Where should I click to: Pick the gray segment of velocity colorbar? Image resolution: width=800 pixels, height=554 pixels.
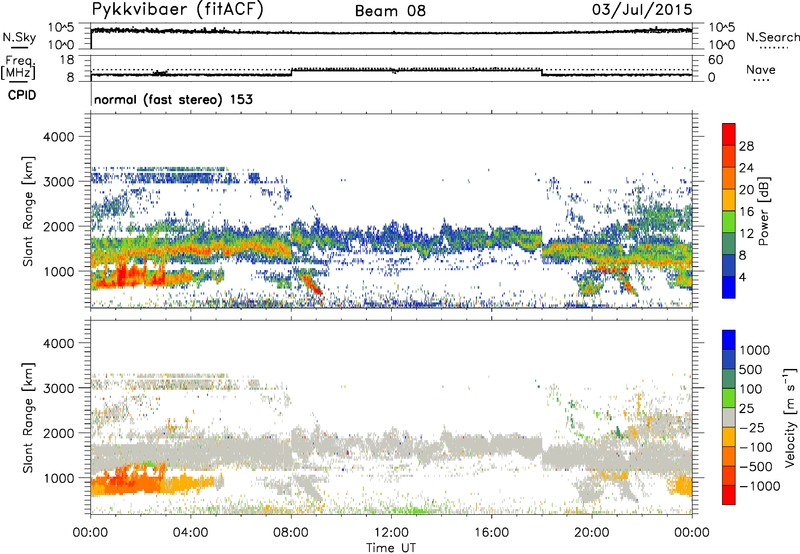(729, 418)
